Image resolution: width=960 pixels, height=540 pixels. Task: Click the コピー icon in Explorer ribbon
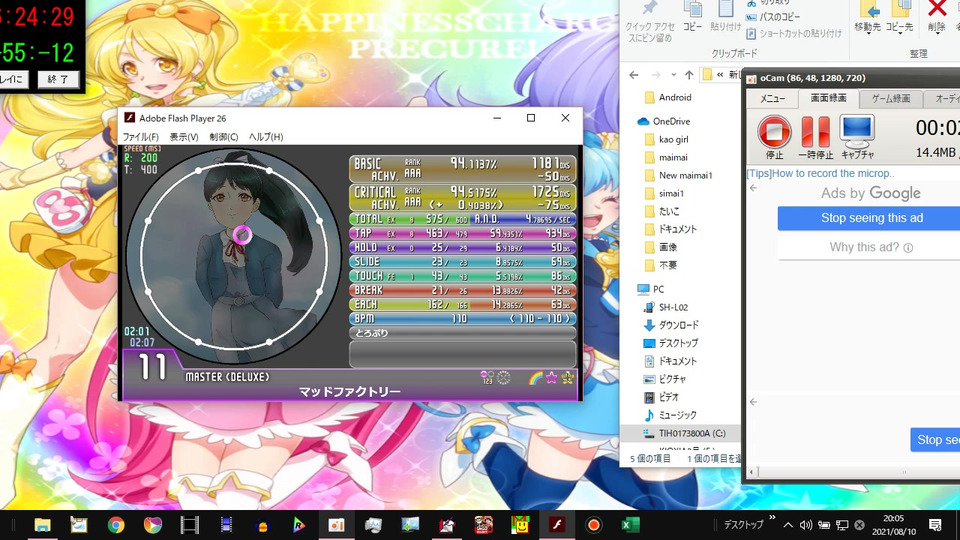click(692, 9)
